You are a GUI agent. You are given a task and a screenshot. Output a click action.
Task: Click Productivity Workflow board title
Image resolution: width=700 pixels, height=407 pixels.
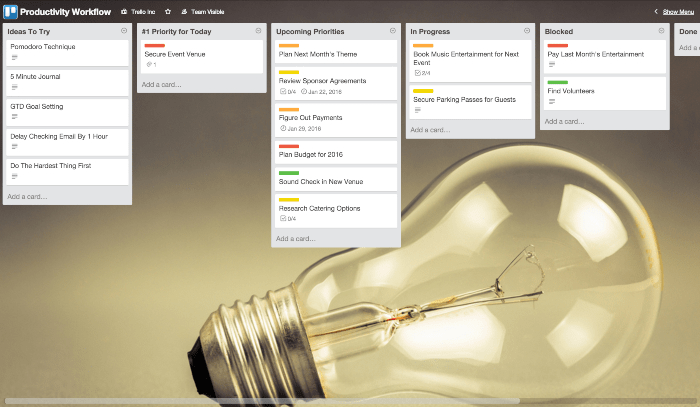(65, 12)
